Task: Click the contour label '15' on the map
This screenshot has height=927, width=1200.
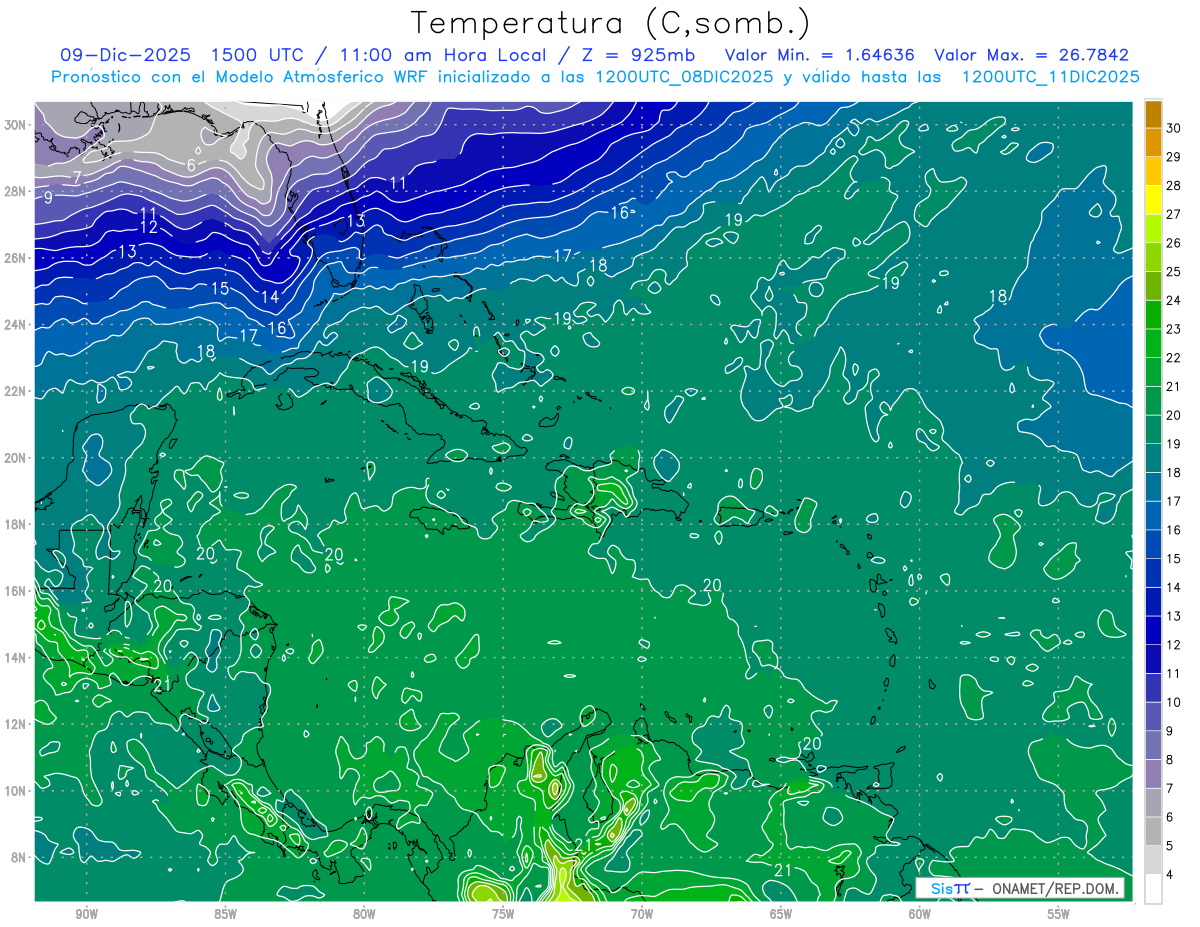Action: pyautogui.click(x=219, y=288)
